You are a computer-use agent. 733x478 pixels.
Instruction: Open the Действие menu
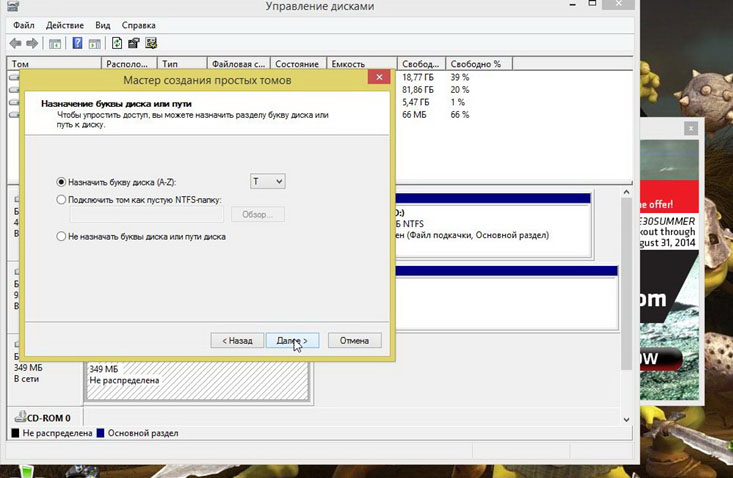click(65, 25)
